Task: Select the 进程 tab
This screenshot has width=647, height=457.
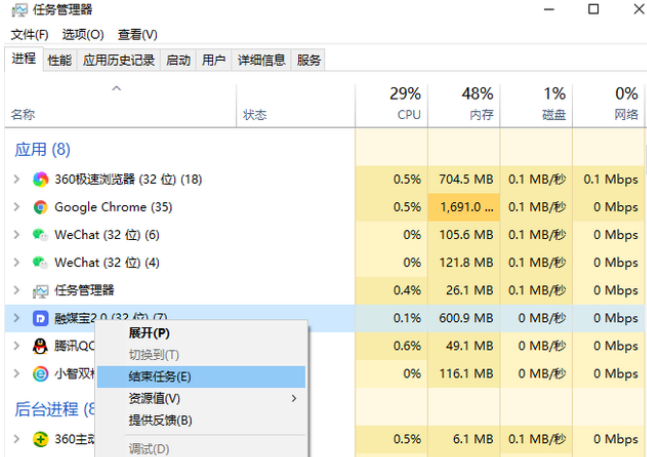Action: coord(24,59)
